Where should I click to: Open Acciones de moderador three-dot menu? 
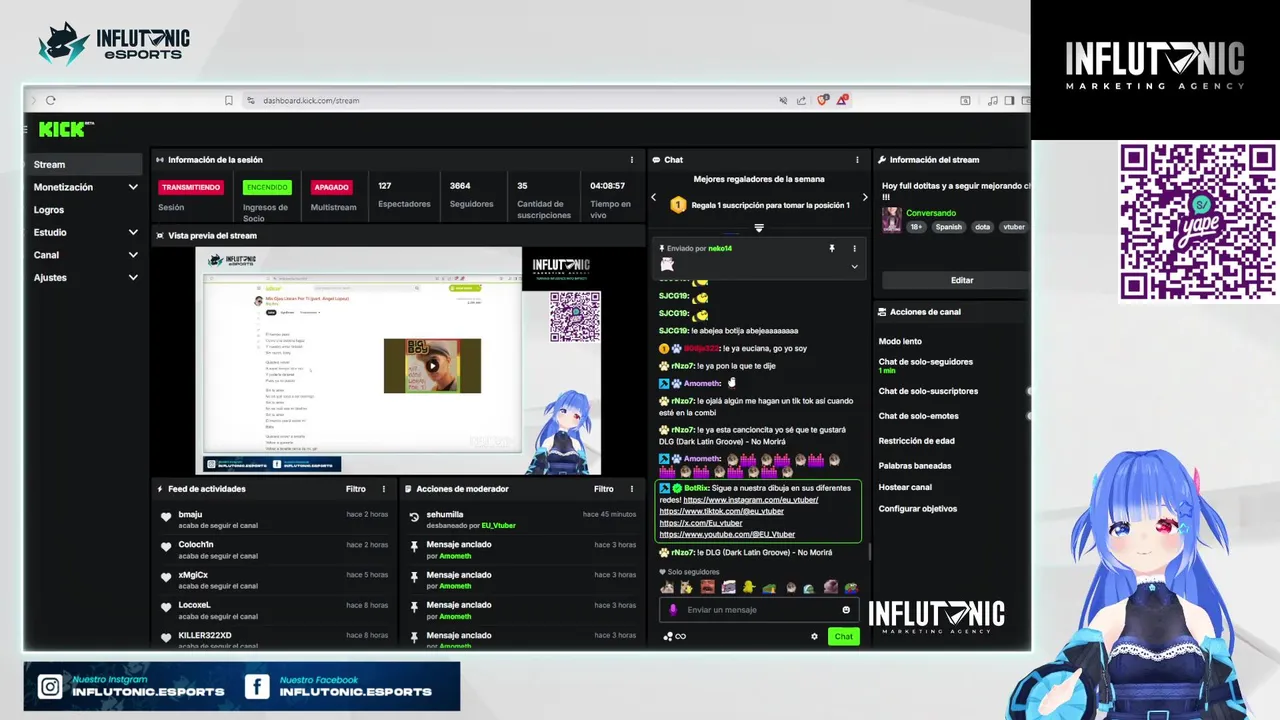(x=631, y=489)
